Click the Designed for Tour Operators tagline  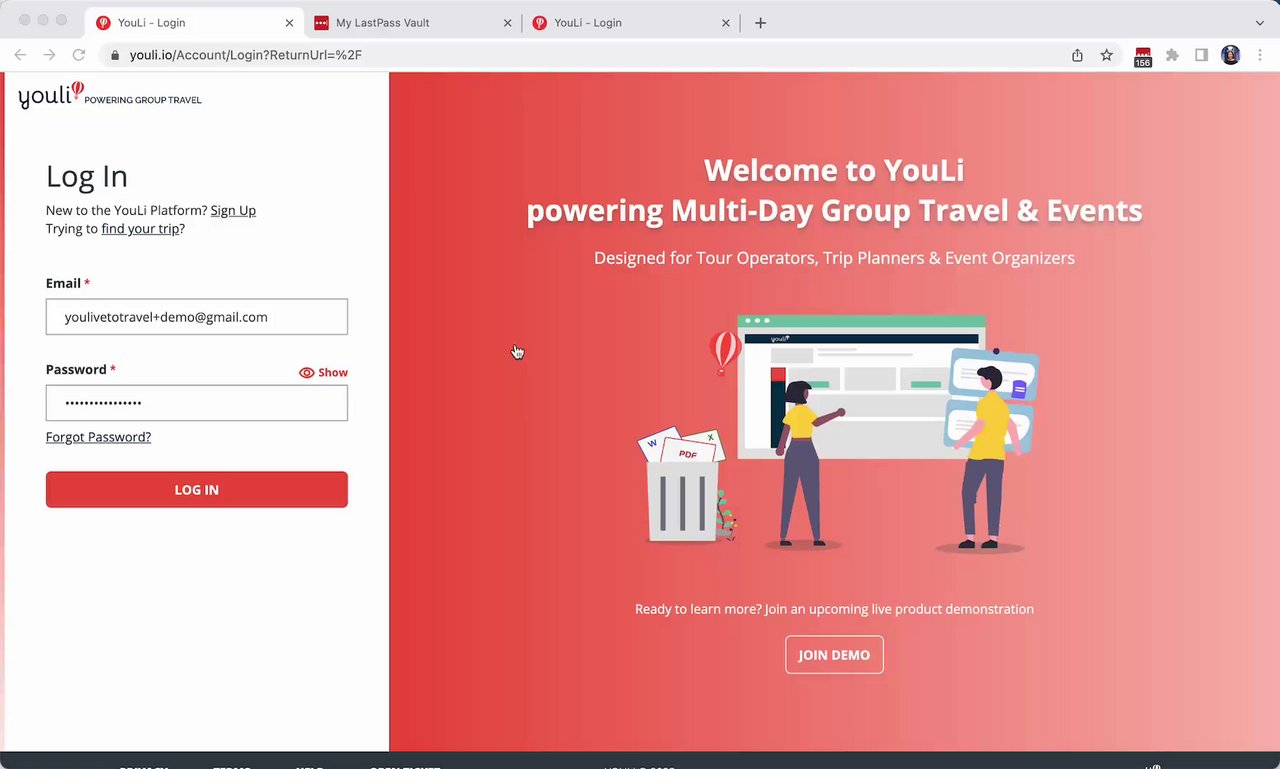coord(834,258)
